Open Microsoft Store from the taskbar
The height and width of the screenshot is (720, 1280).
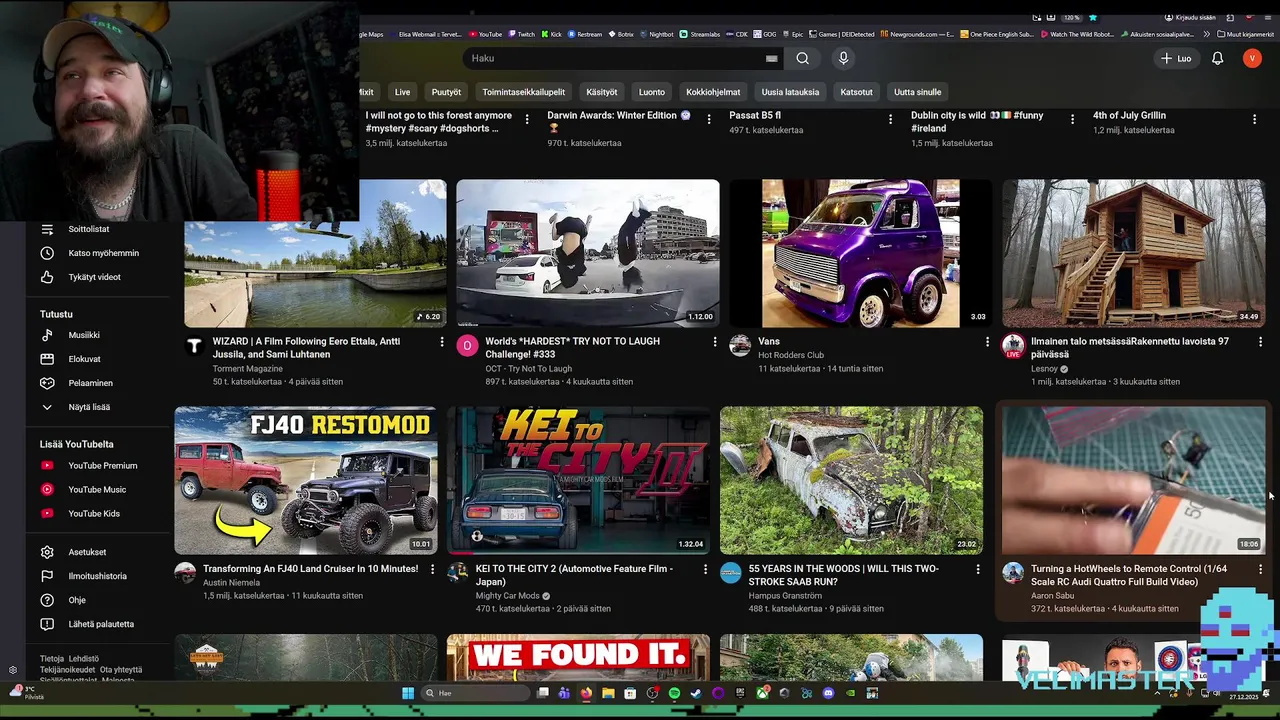pos(630,693)
